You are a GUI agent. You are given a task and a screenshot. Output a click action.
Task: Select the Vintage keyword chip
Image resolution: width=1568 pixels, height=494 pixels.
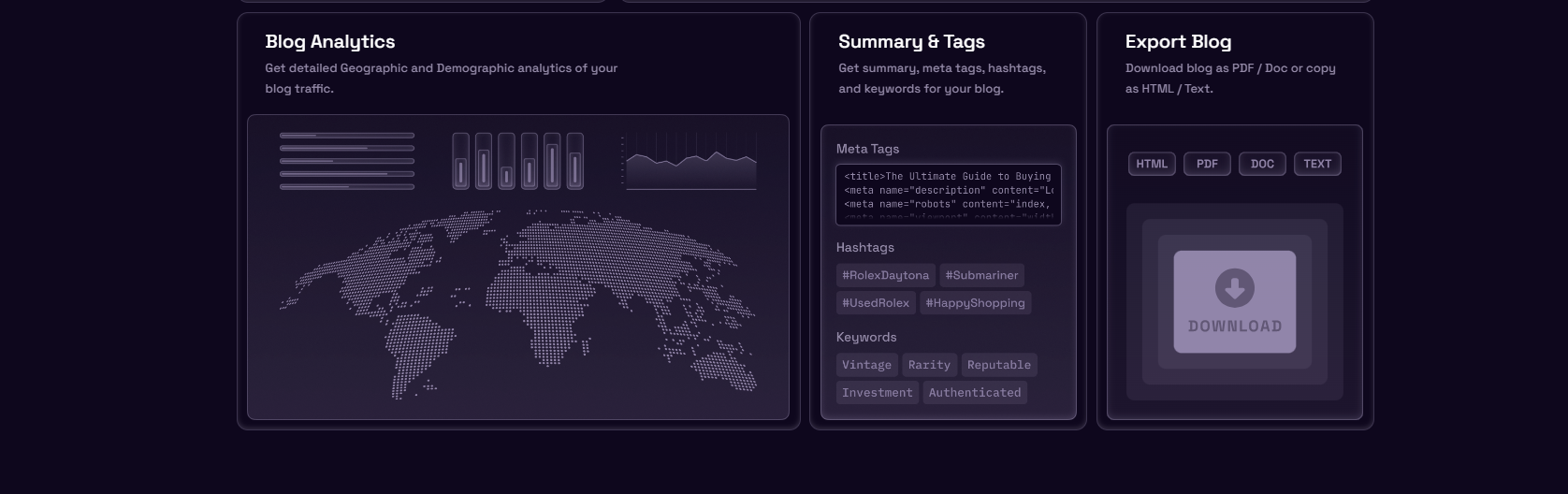(x=866, y=365)
